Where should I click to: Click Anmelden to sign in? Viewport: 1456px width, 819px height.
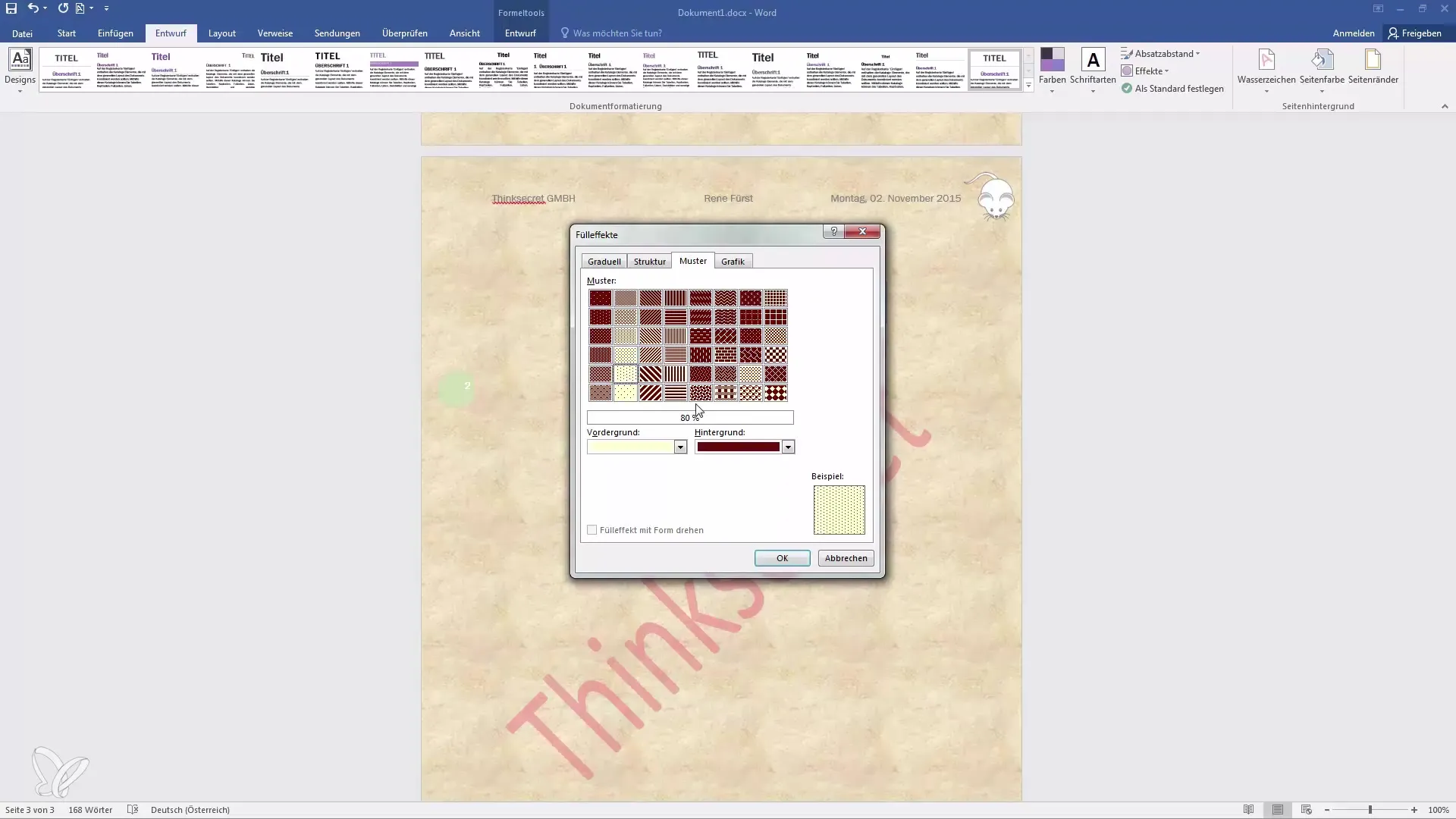click(1353, 33)
